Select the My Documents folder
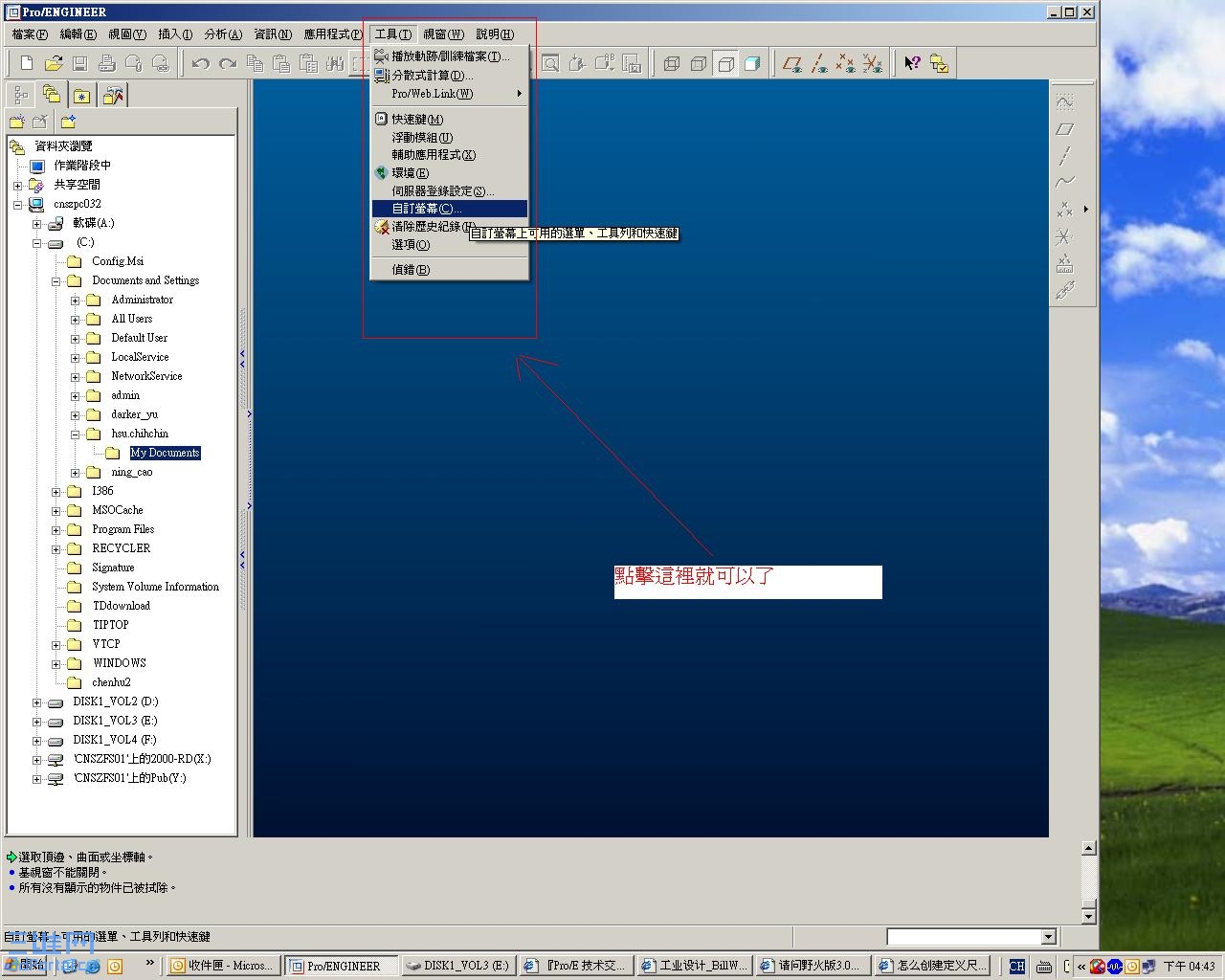This screenshot has height=980, width=1225. click(165, 453)
